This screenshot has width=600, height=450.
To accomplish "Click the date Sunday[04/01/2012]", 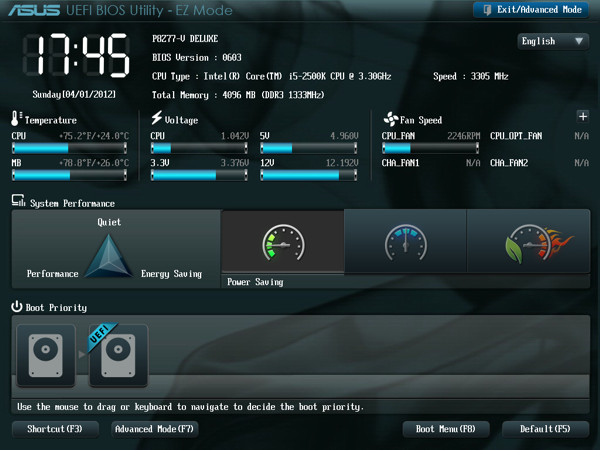I will pyautogui.click(x=74, y=94).
